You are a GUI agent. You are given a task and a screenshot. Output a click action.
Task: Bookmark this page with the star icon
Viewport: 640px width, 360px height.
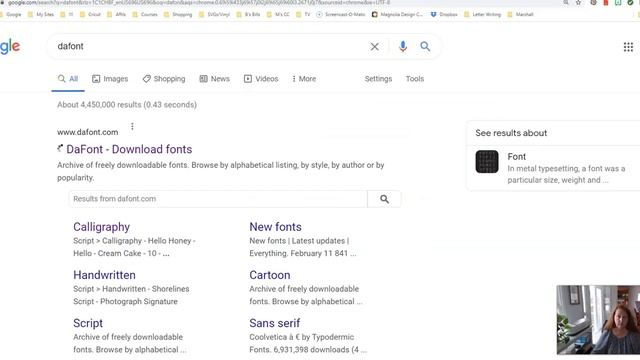(x=578, y=2)
